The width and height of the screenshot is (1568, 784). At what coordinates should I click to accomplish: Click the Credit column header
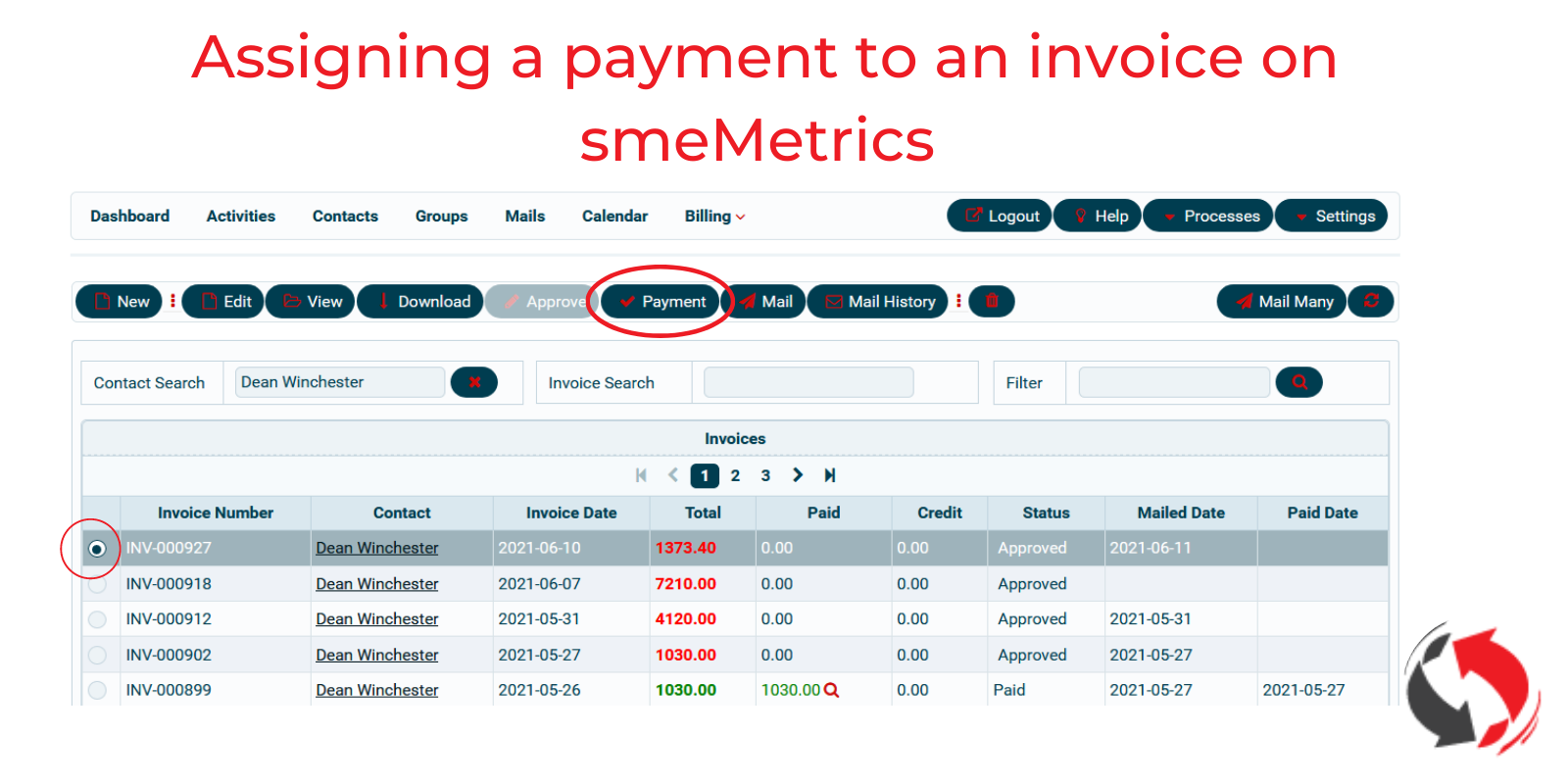point(940,513)
